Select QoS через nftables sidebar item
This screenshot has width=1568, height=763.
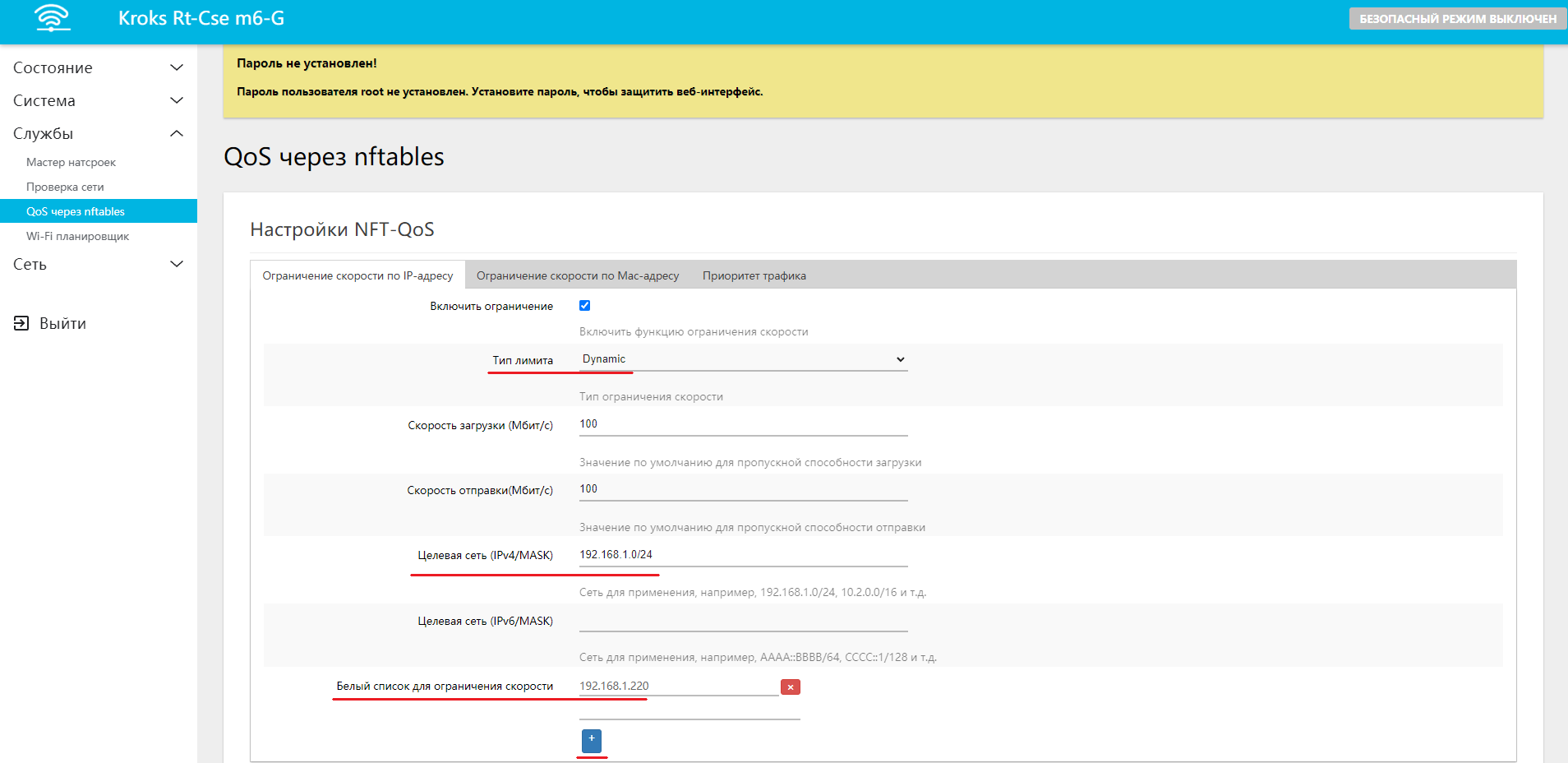click(x=99, y=211)
